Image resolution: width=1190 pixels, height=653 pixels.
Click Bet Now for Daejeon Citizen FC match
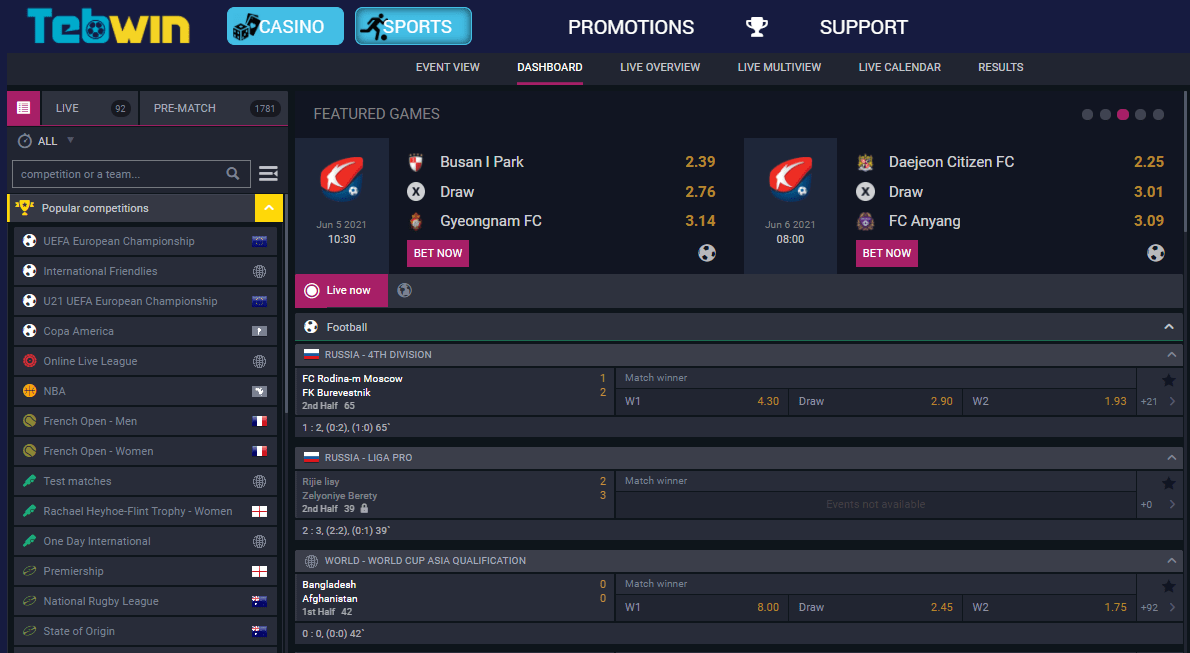(x=886, y=254)
